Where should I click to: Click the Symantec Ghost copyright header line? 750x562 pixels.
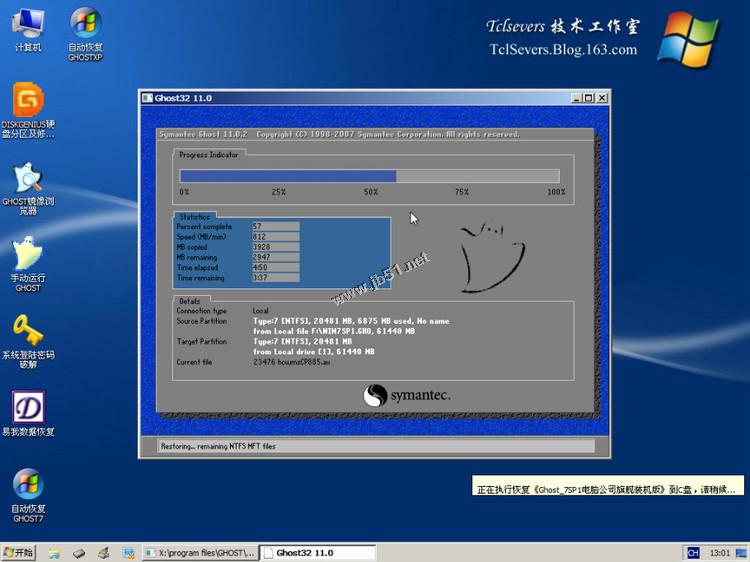point(339,134)
